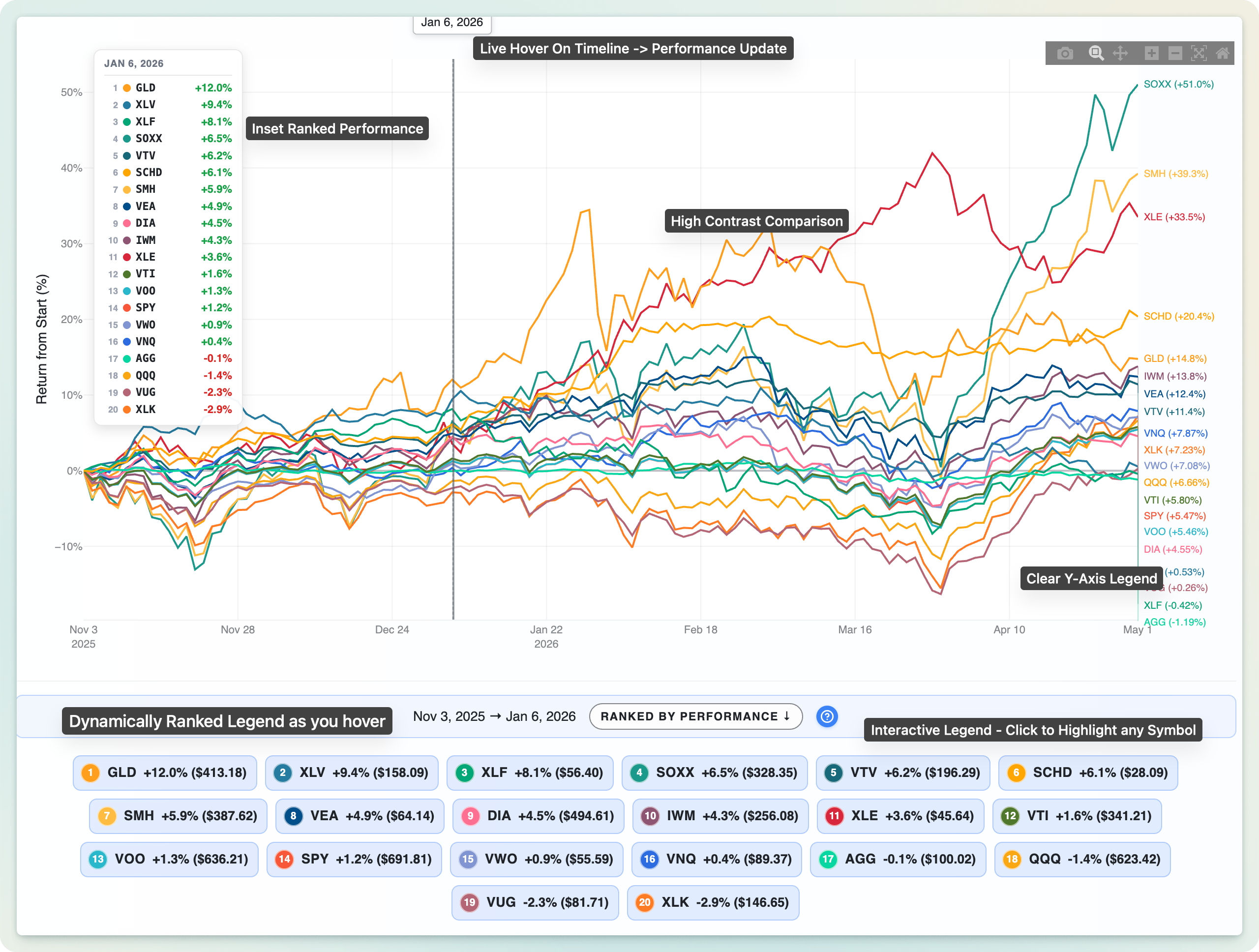1259x952 pixels.
Task: Click the IWM (+13.8%) line end label
Action: click(1175, 376)
